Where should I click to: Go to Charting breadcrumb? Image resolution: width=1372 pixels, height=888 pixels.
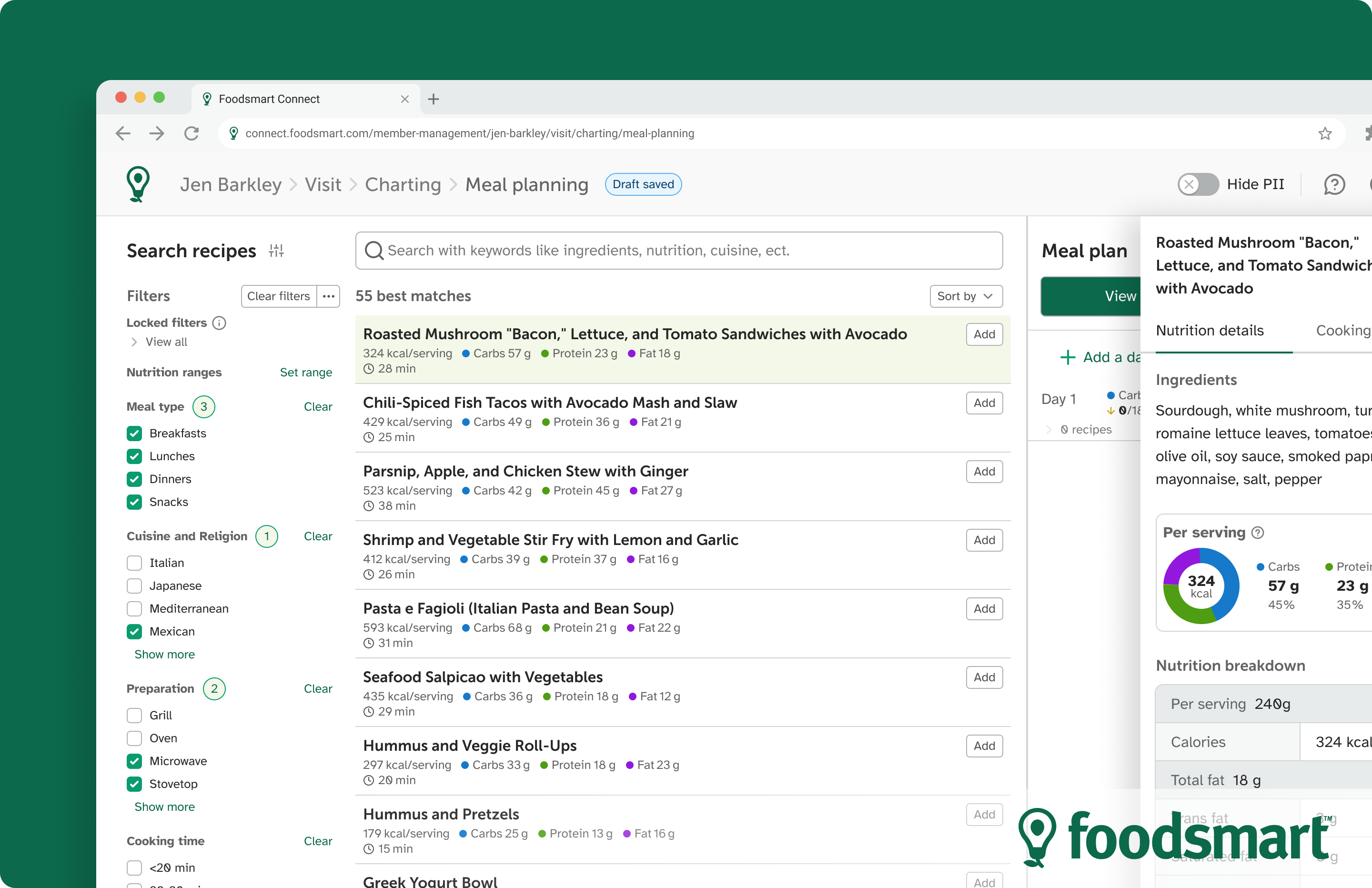(403, 184)
